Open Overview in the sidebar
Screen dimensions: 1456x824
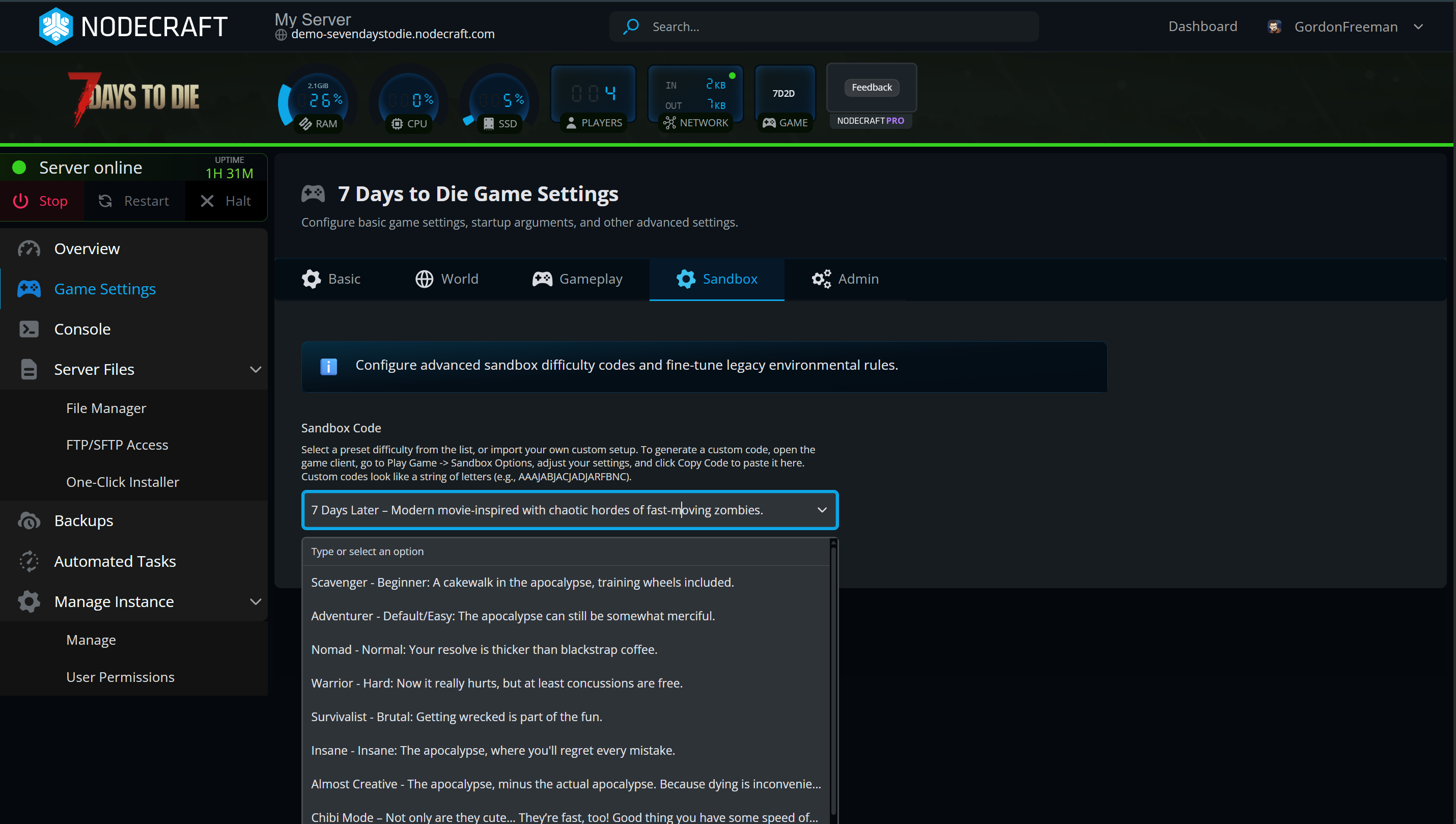[133, 249]
